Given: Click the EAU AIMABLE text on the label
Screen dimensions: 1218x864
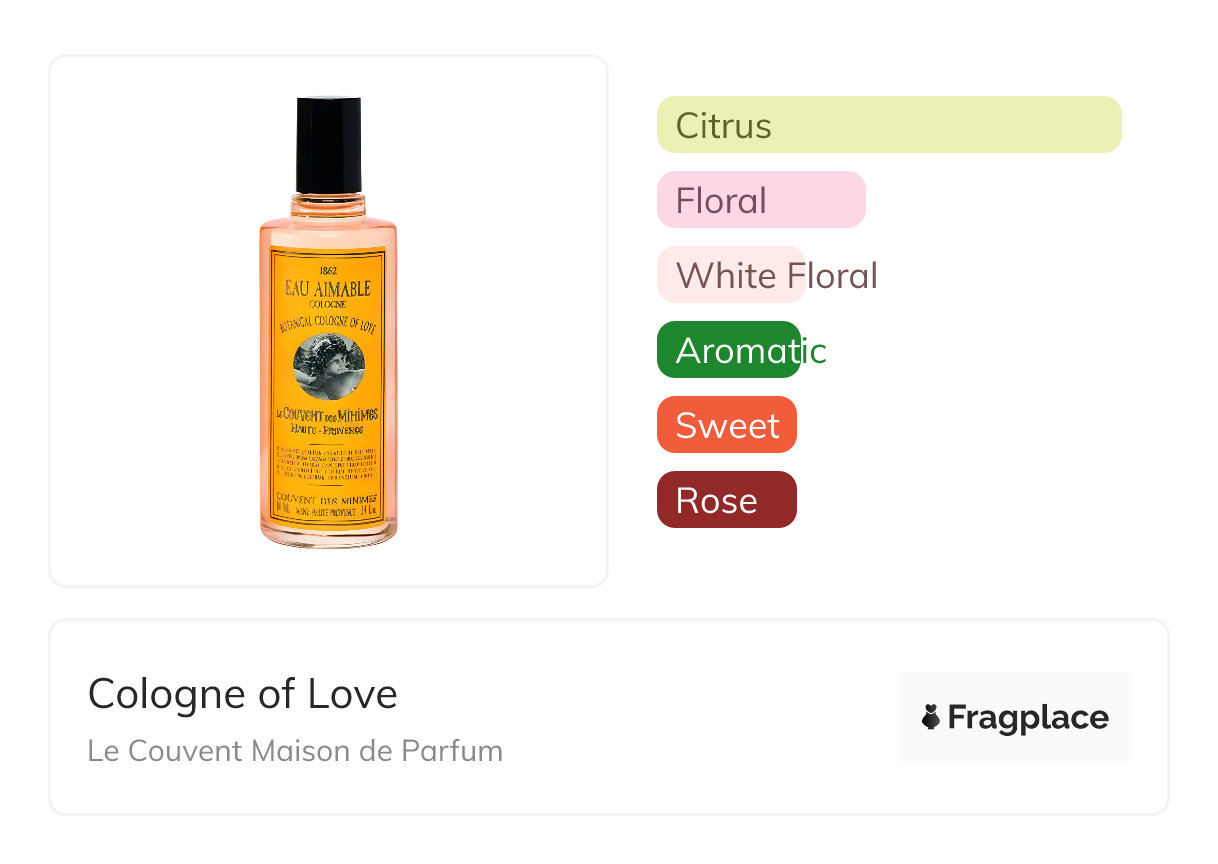Looking at the screenshot, I should 328,289.
